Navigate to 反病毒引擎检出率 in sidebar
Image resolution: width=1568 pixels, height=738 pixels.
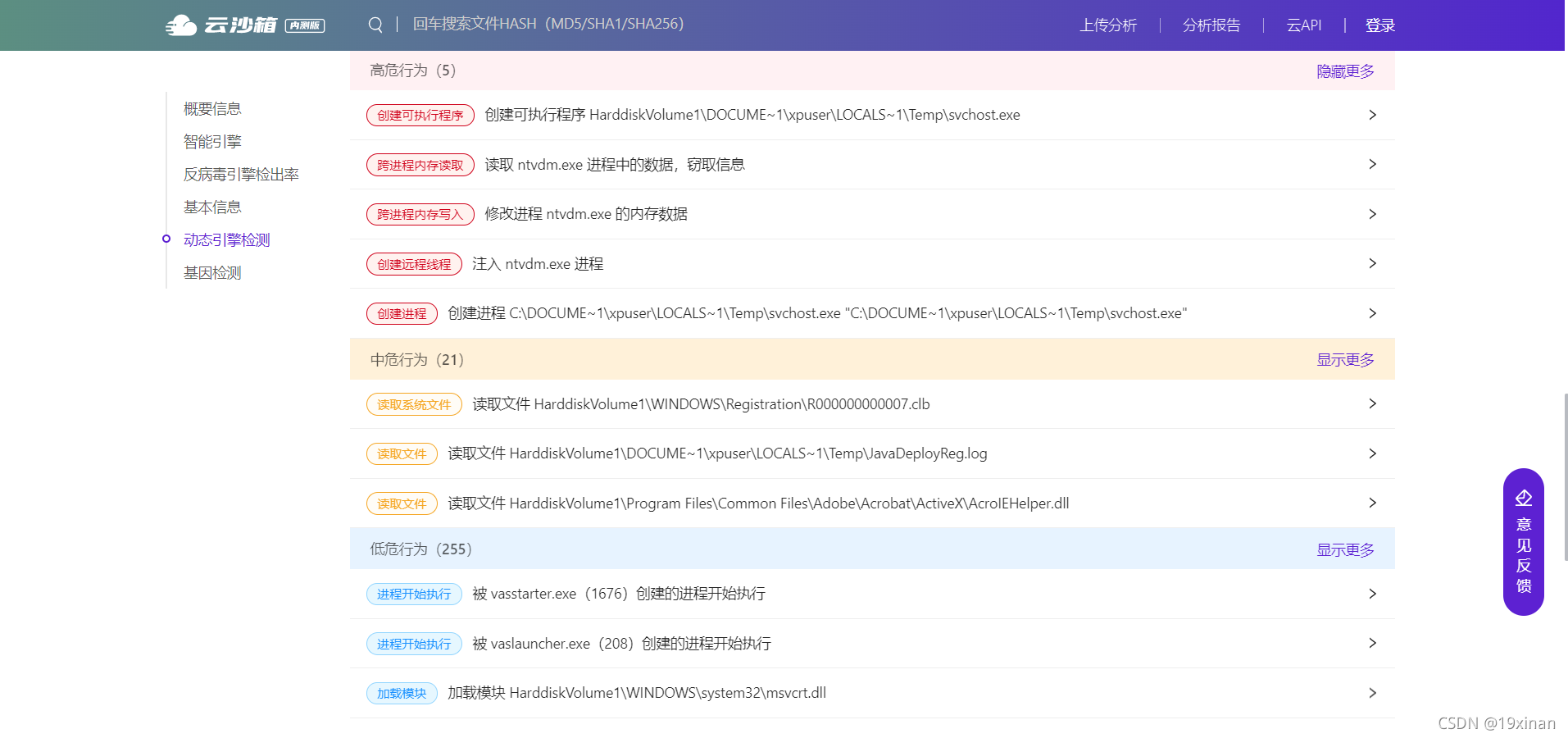click(241, 175)
